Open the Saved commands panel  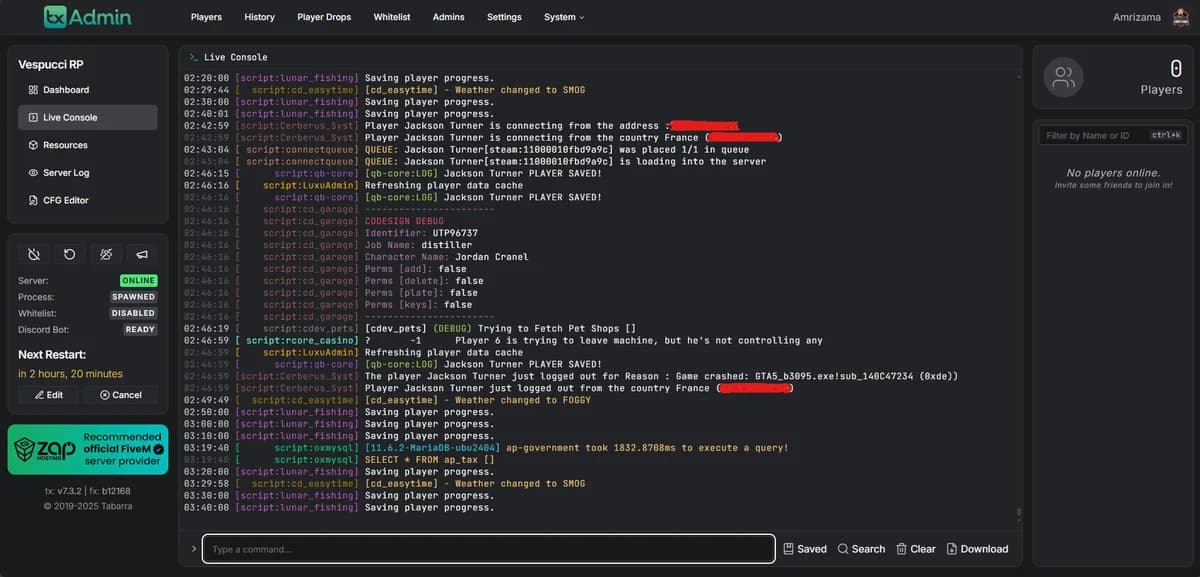tap(805, 548)
